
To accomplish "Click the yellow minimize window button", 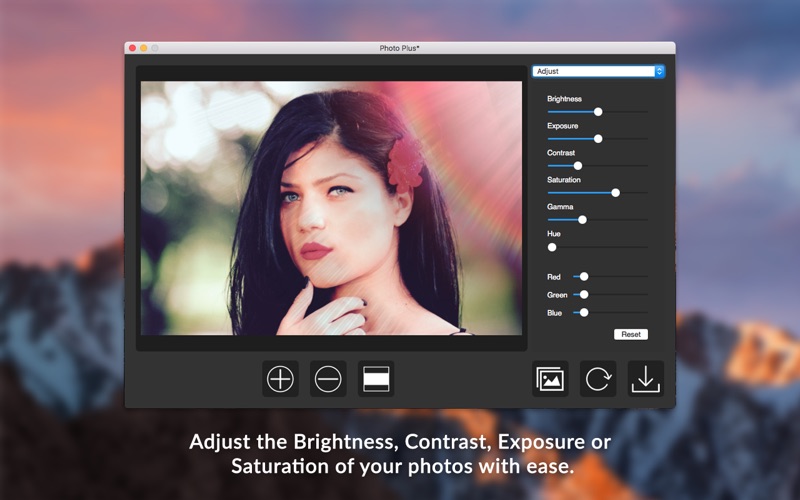I will [x=143, y=48].
